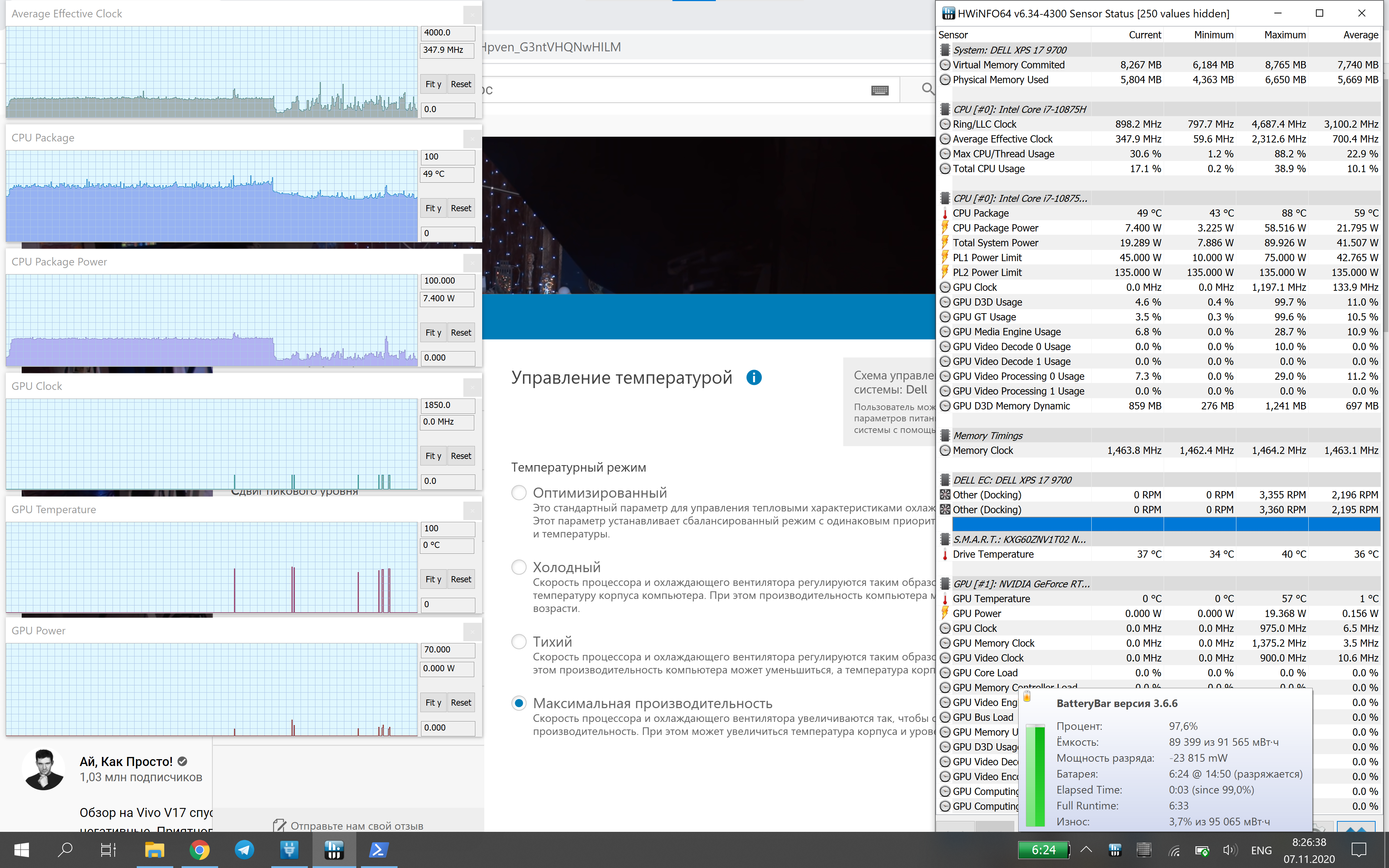The height and width of the screenshot is (868, 1389).
Task: Click the 4000.0 max field in Average Effective Clock
Action: (x=448, y=33)
